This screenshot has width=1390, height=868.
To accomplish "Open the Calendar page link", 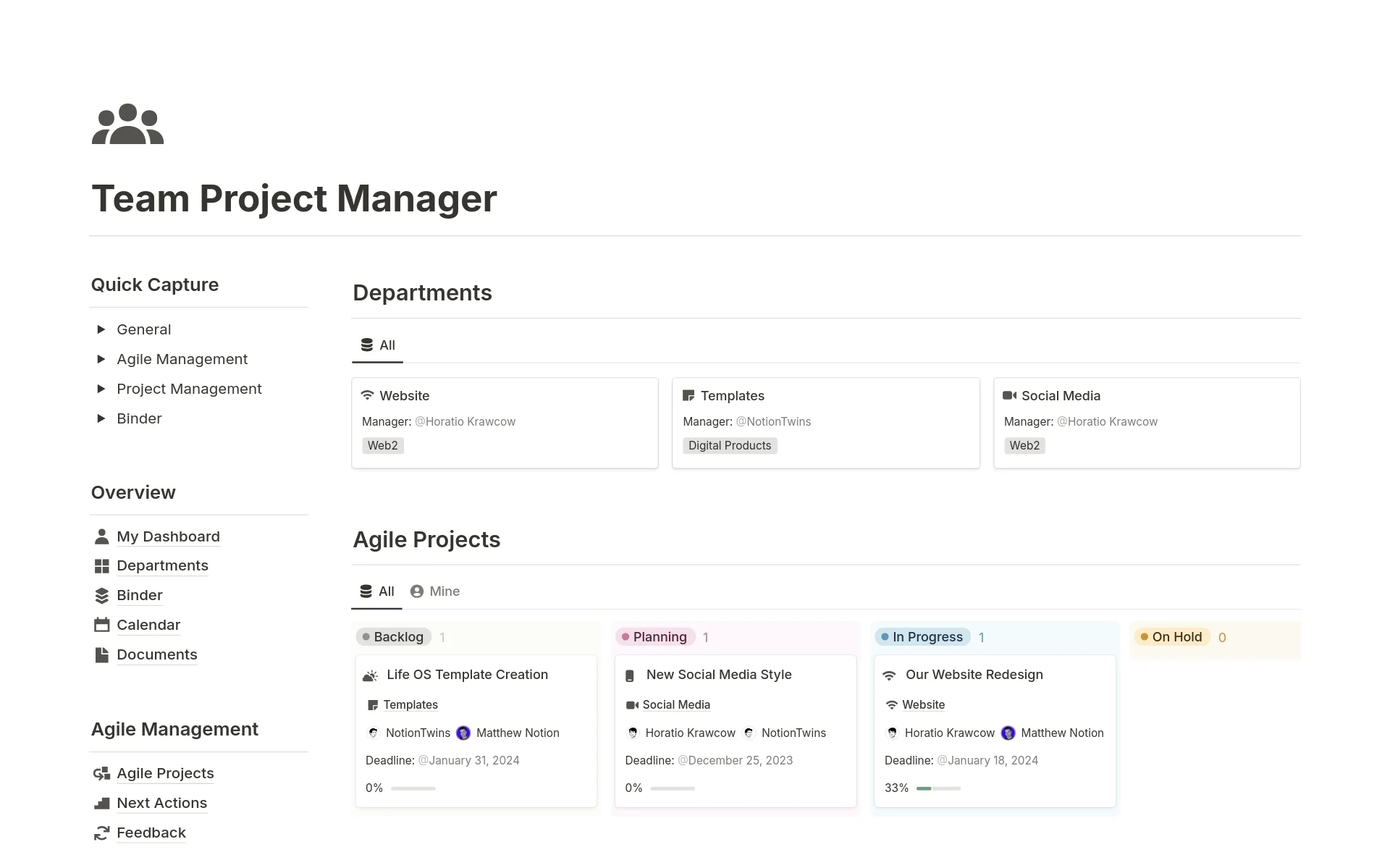I will pyautogui.click(x=148, y=625).
